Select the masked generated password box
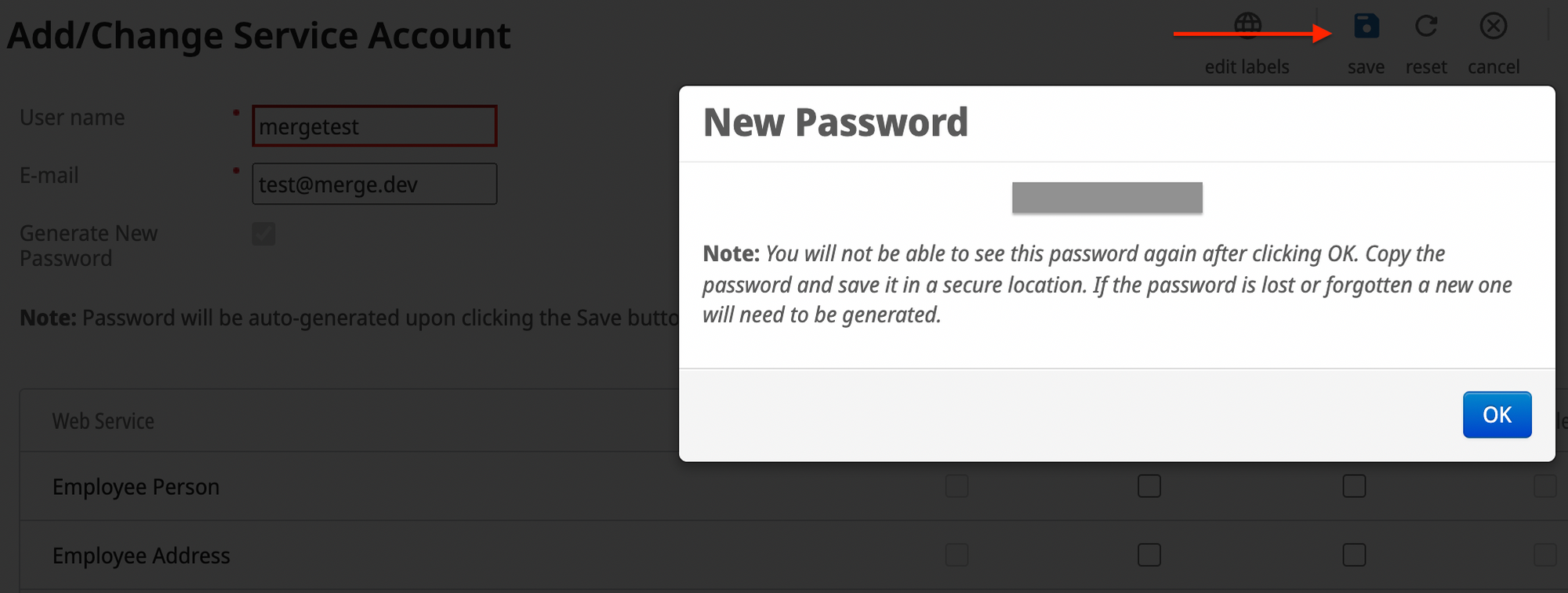Screen dimensions: 1568x593 click(x=1107, y=198)
